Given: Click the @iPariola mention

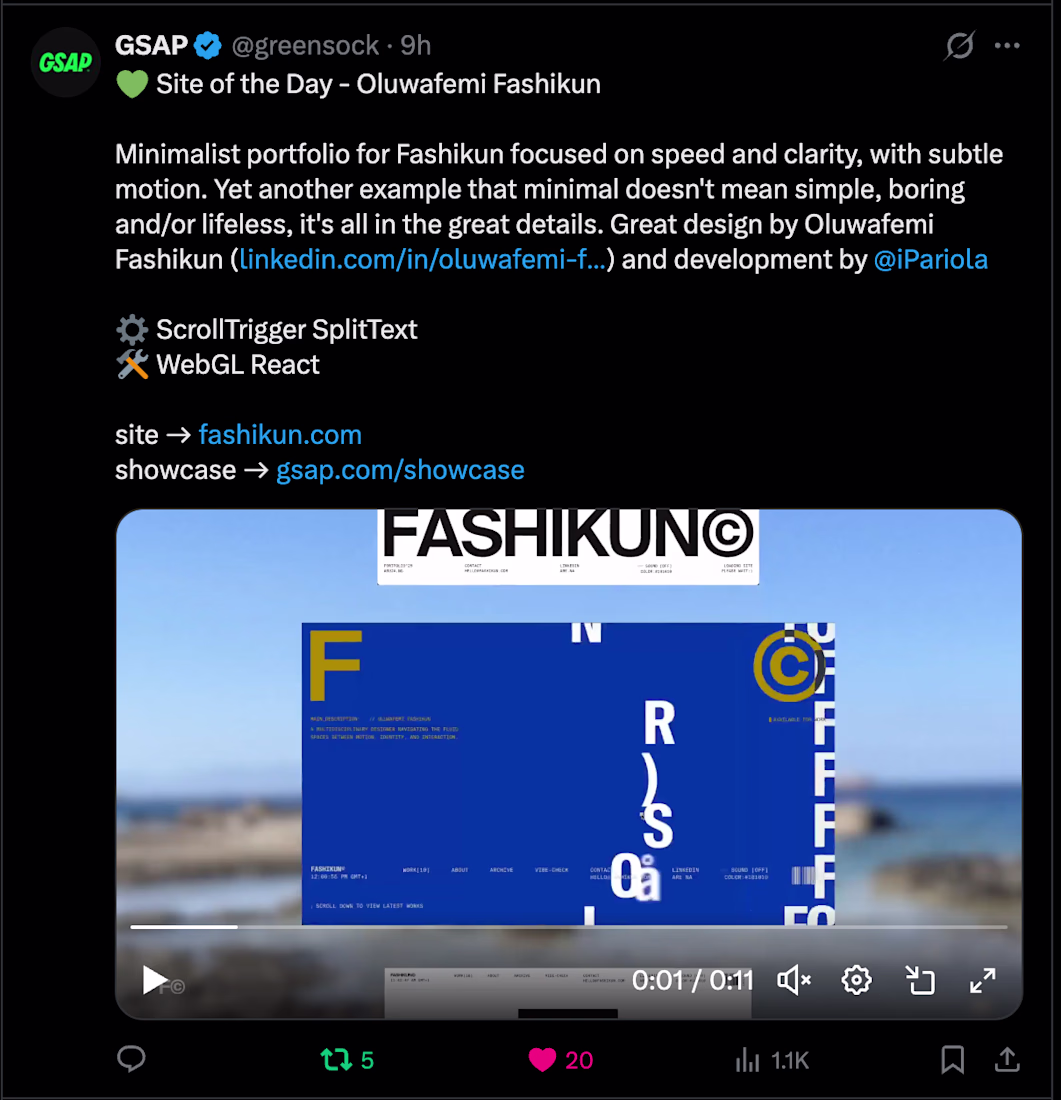Looking at the screenshot, I should (x=930, y=260).
